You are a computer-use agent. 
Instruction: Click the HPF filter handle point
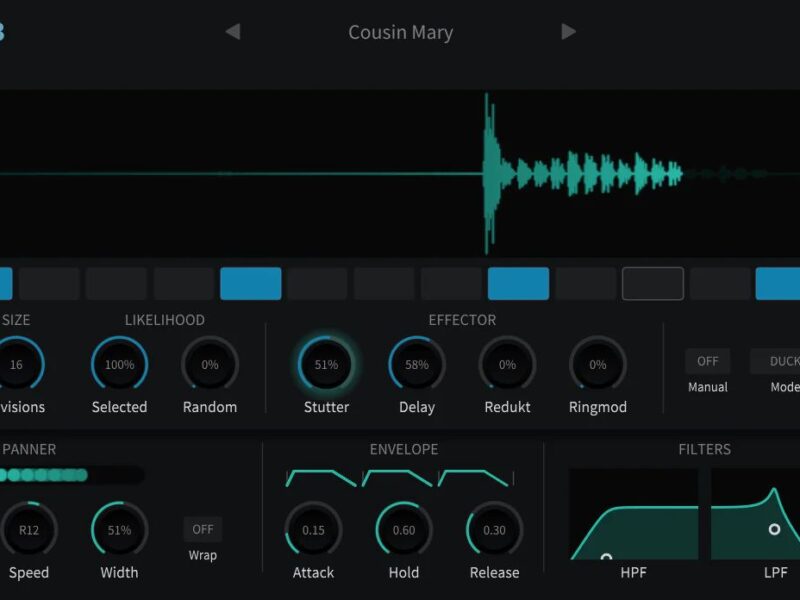click(606, 557)
